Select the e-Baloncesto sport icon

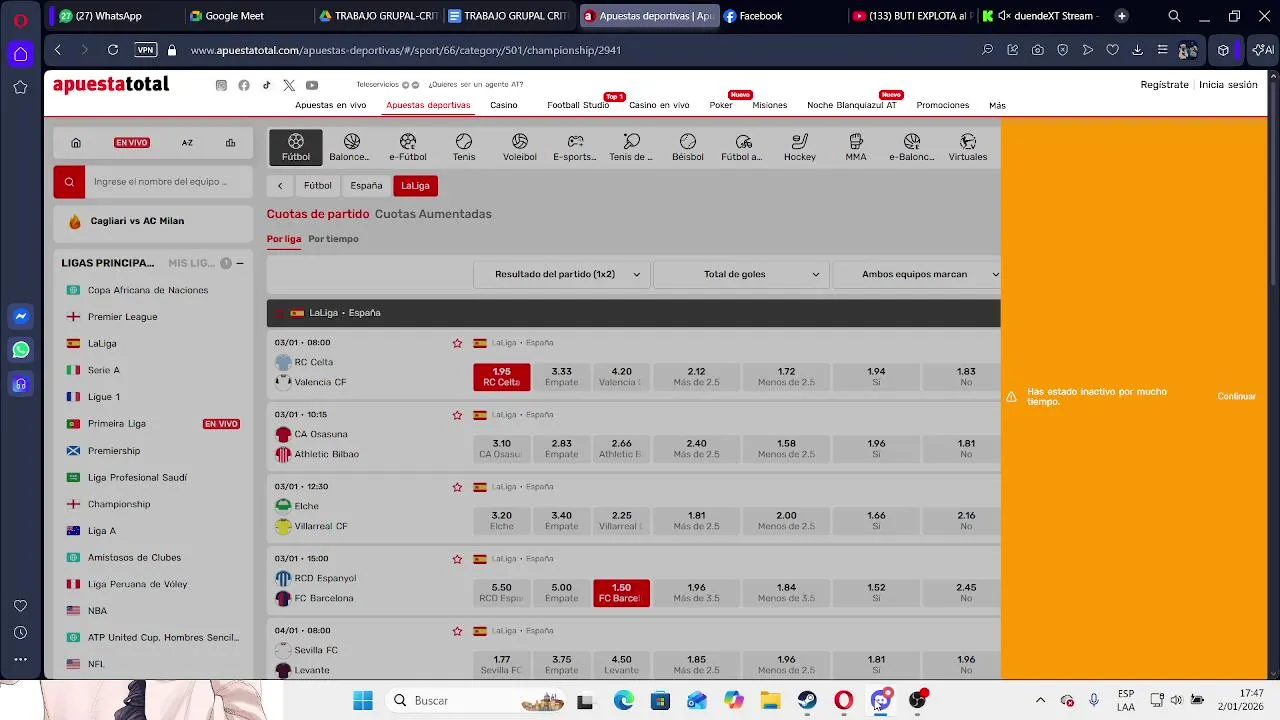[x=911, y=147]
